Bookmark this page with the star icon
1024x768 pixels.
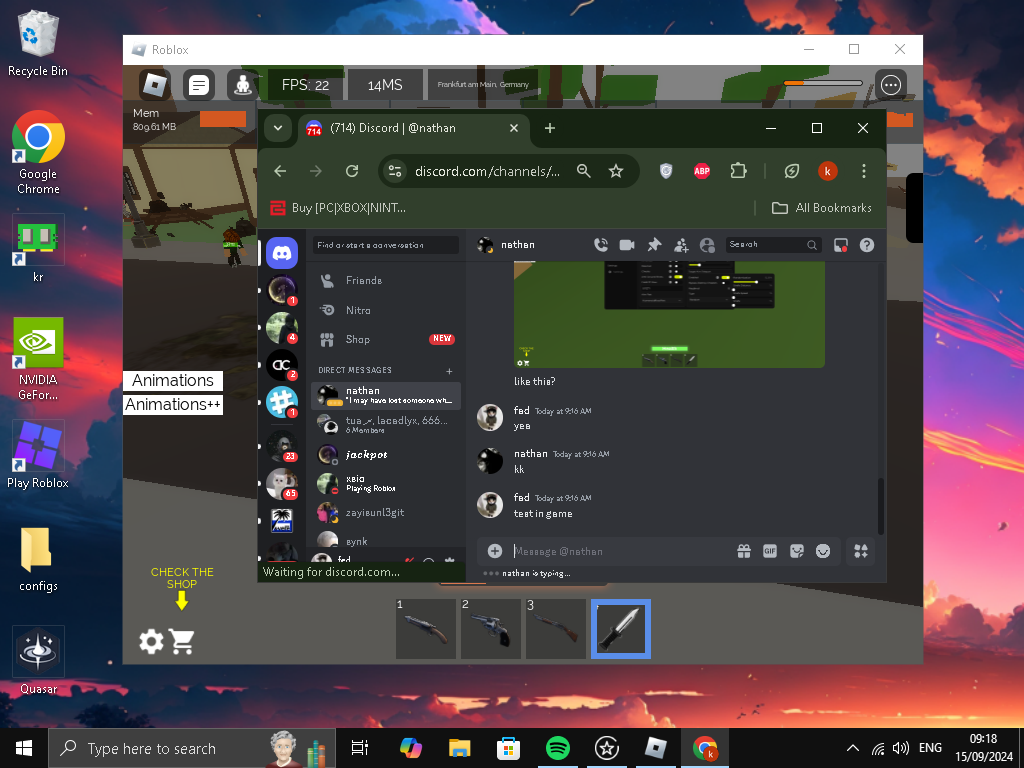click(616, 171)
